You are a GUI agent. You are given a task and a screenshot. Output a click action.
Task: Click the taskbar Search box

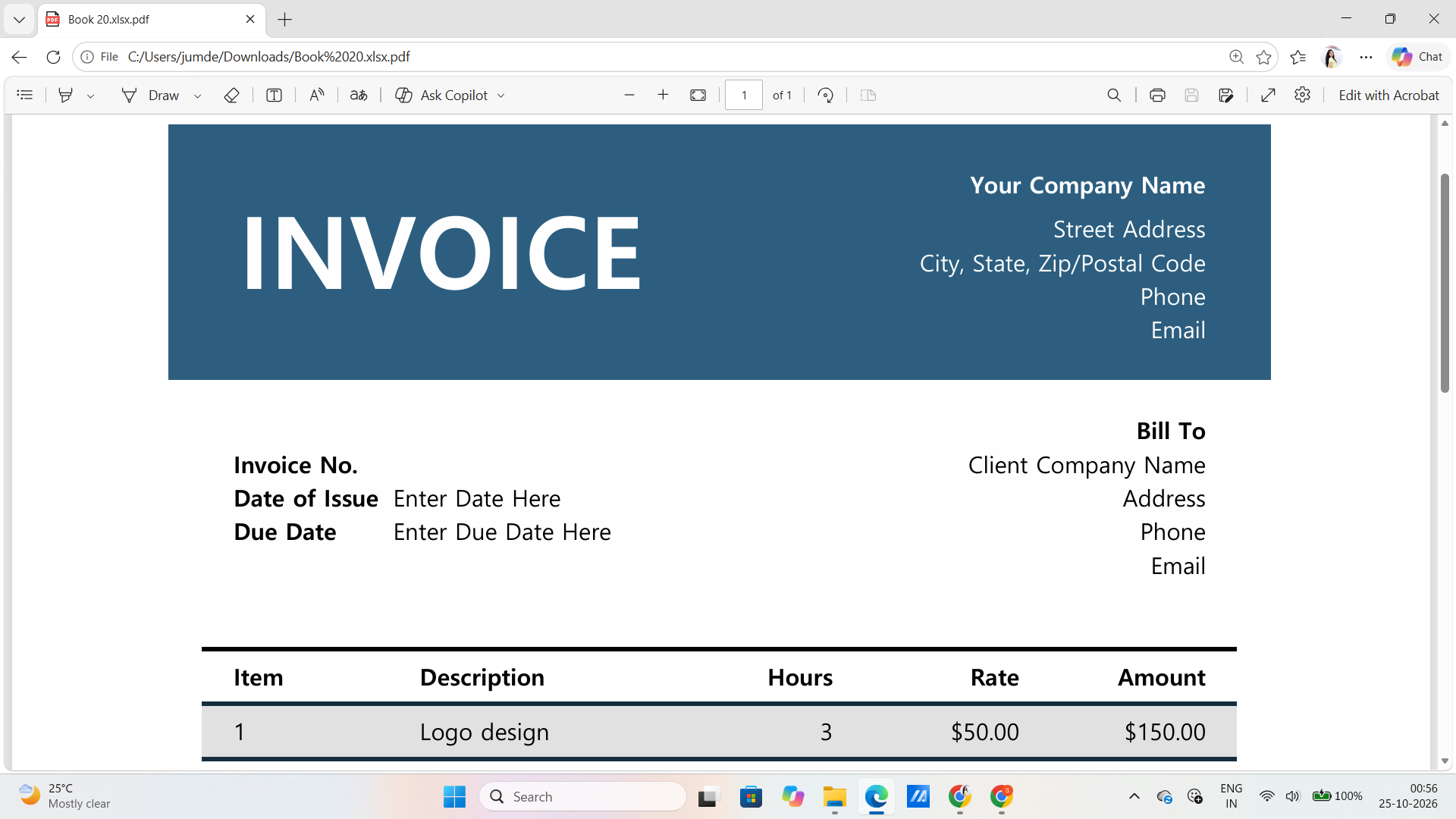582,797
